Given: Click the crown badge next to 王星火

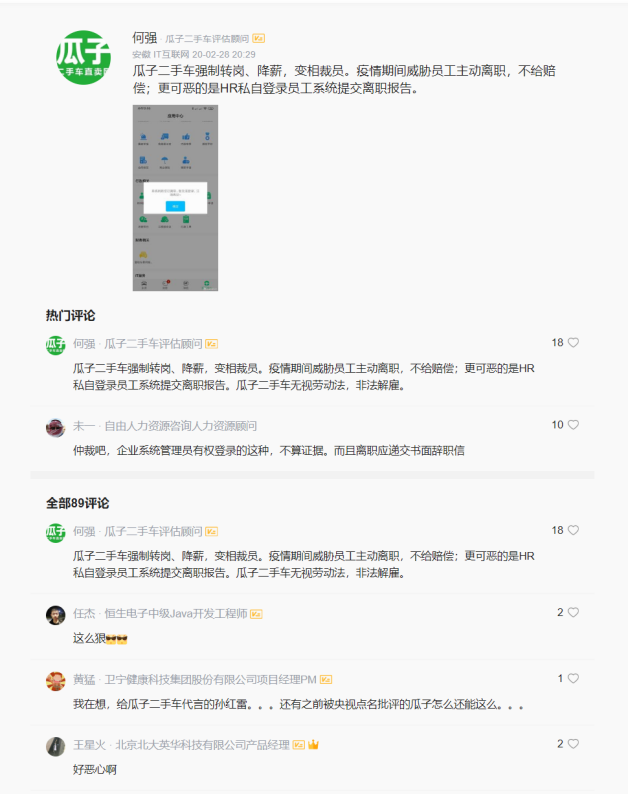Looking at the screenshot, I should [313, 745].
